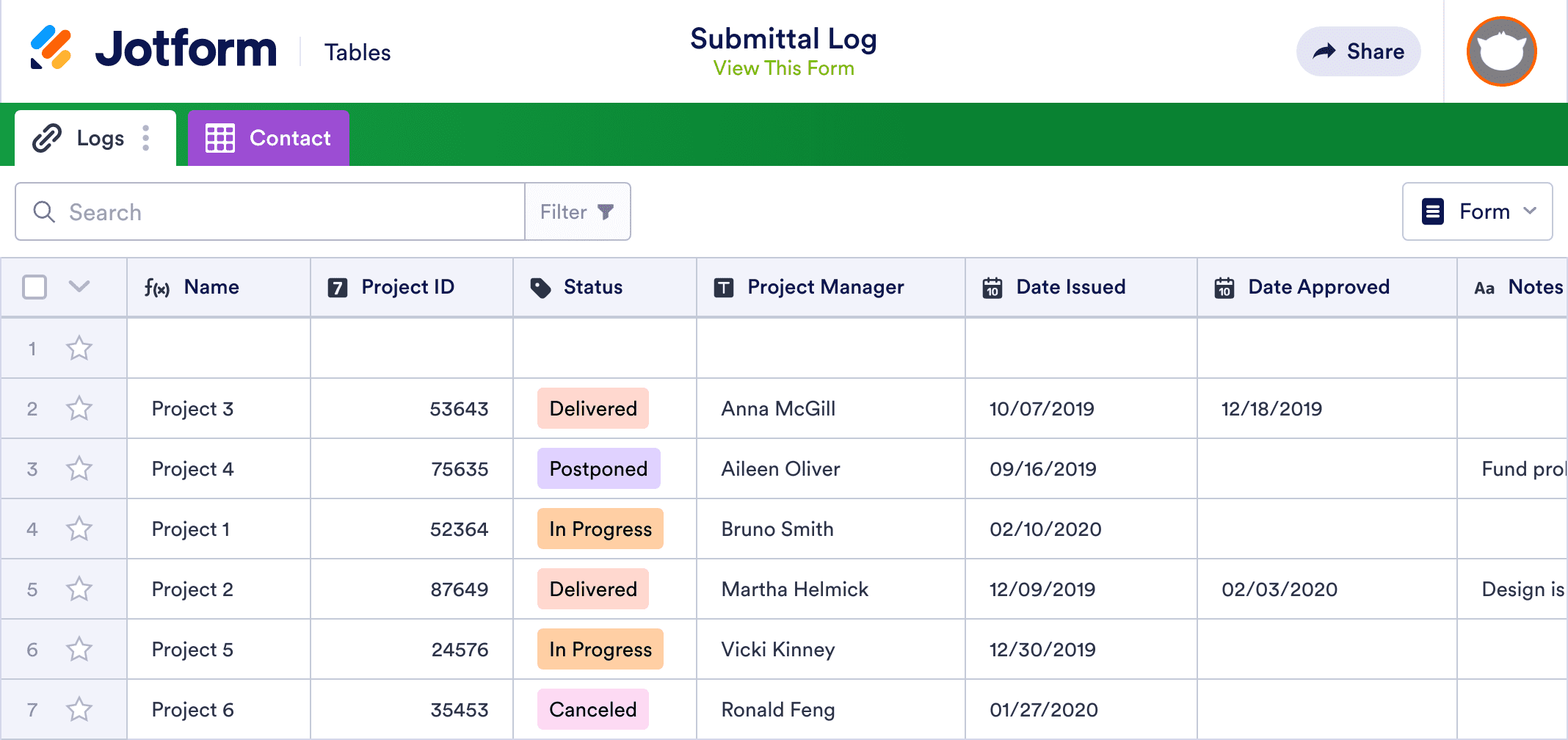Click the Jotform logo icon
1568x740 pixels.
(51, 48)
